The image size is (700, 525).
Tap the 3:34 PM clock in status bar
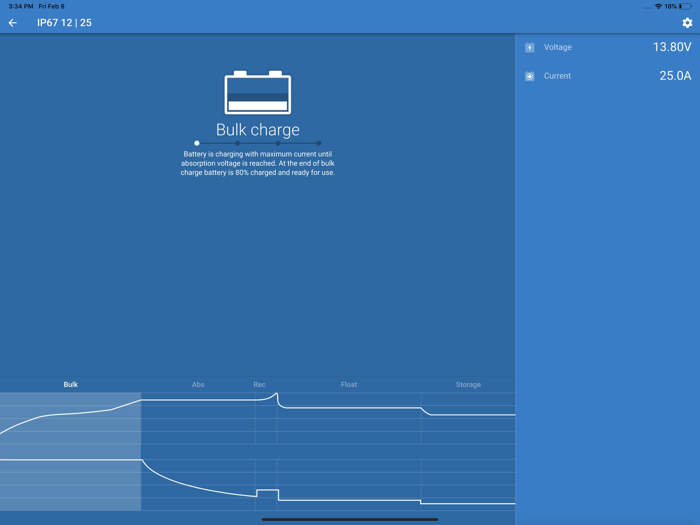pos(21,6)
